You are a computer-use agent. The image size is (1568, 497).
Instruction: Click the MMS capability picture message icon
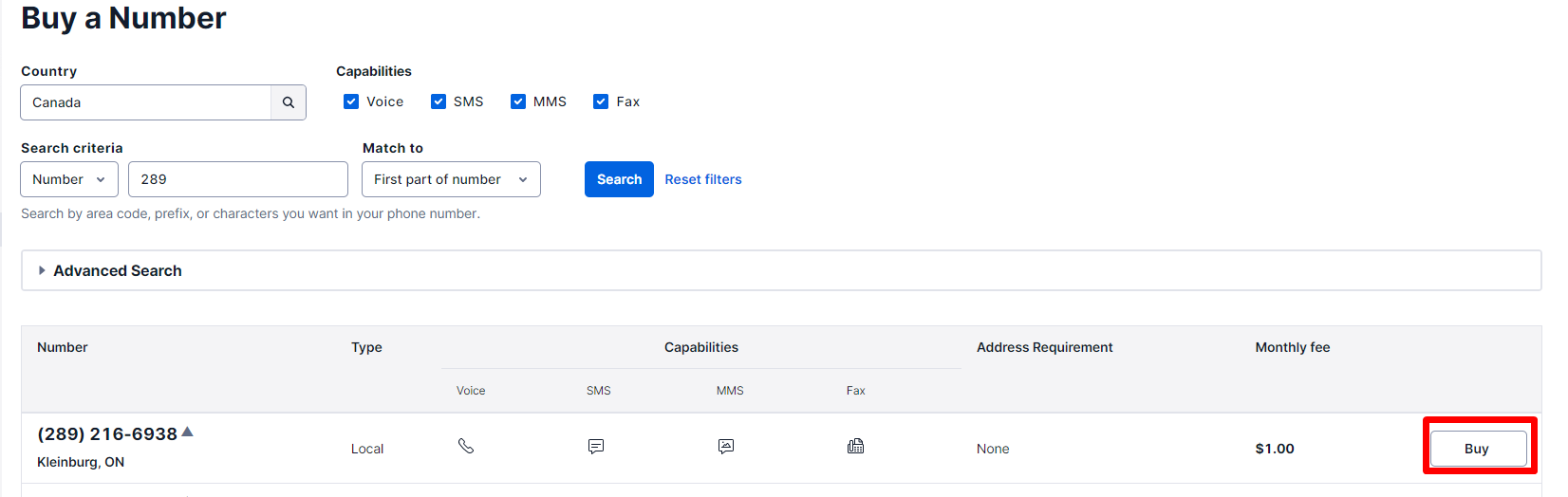[726, 447]
